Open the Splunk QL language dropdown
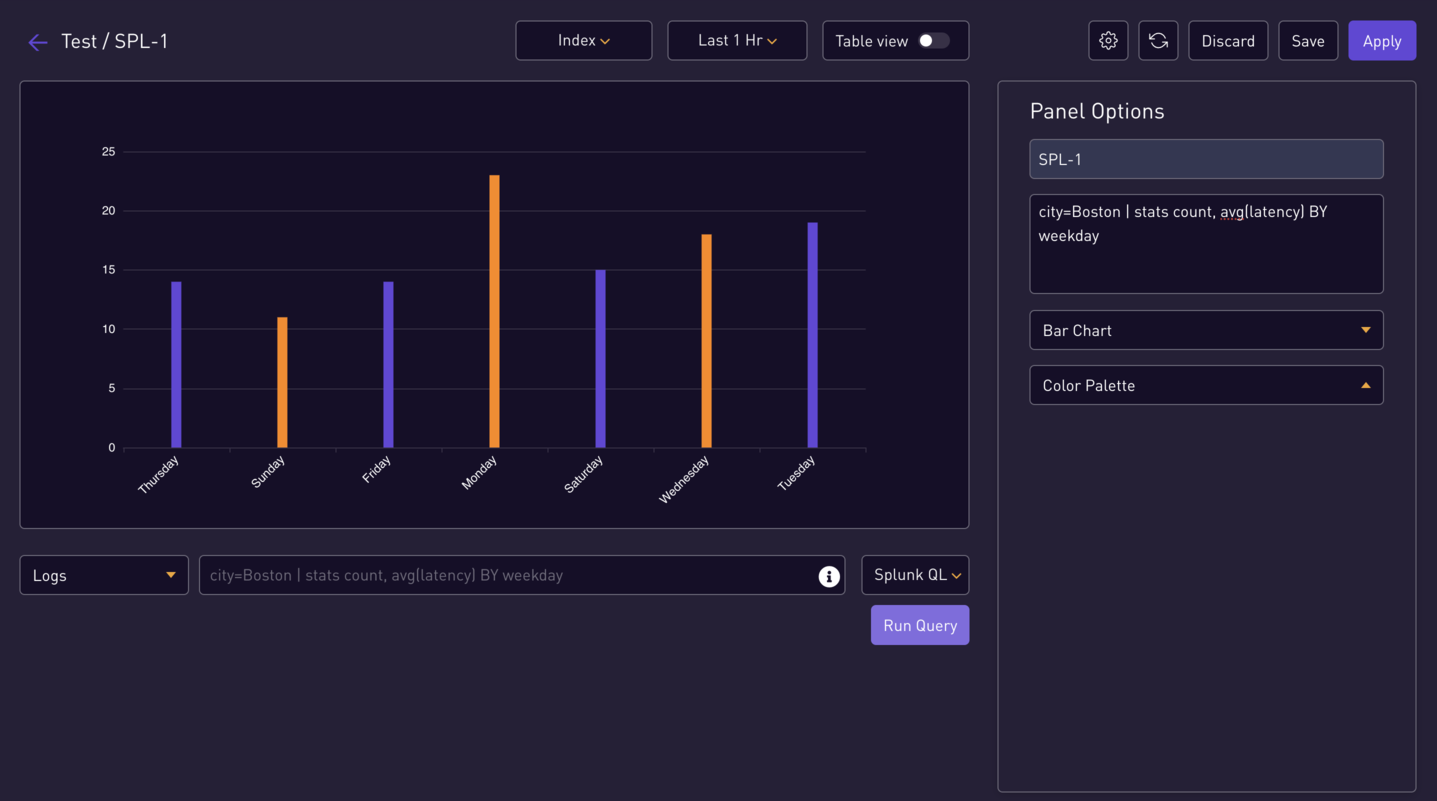The width and height of the screenshot is (1437, 801). tap(915, 575)
